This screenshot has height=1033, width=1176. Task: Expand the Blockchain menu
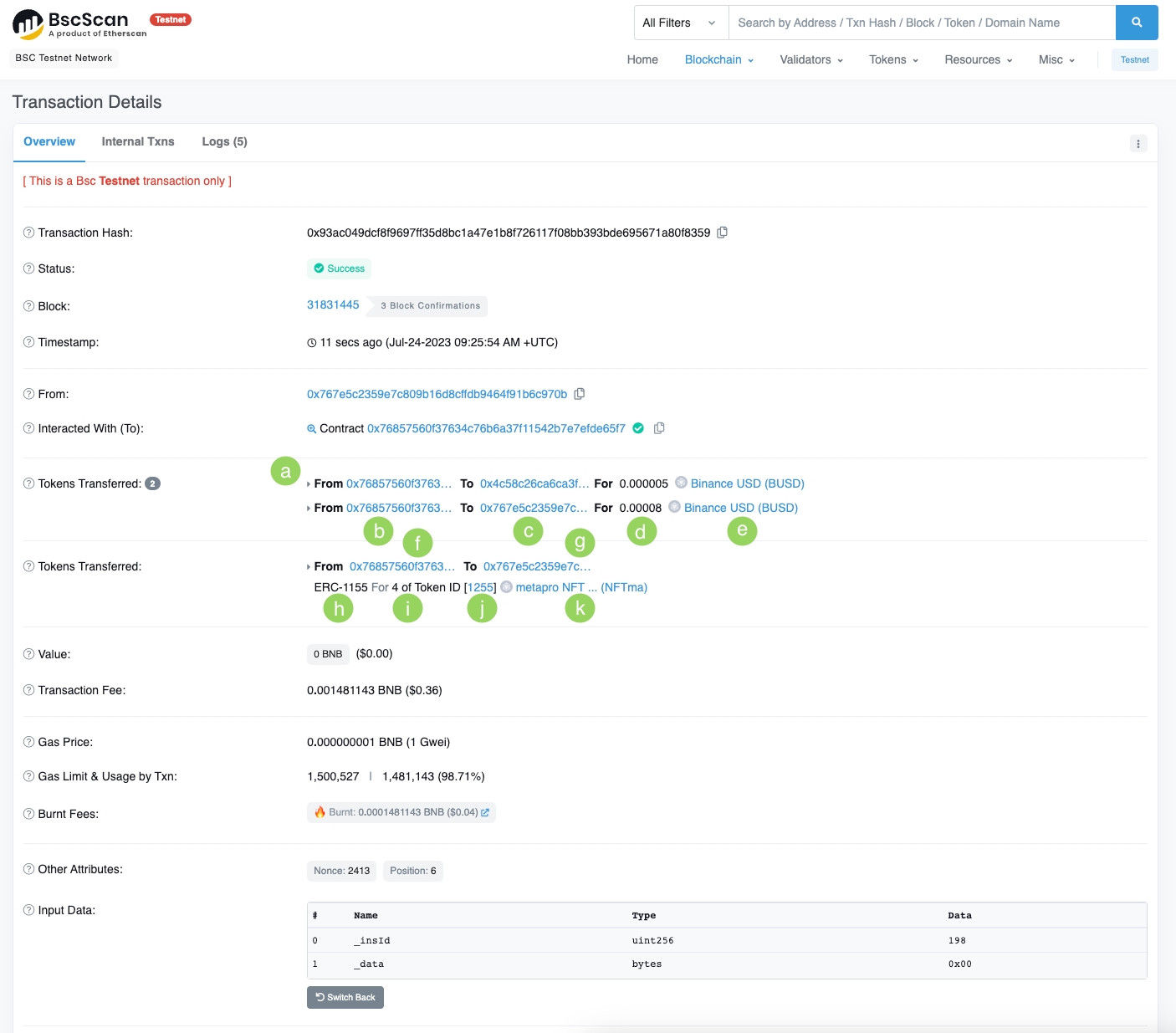coord(718,59)
